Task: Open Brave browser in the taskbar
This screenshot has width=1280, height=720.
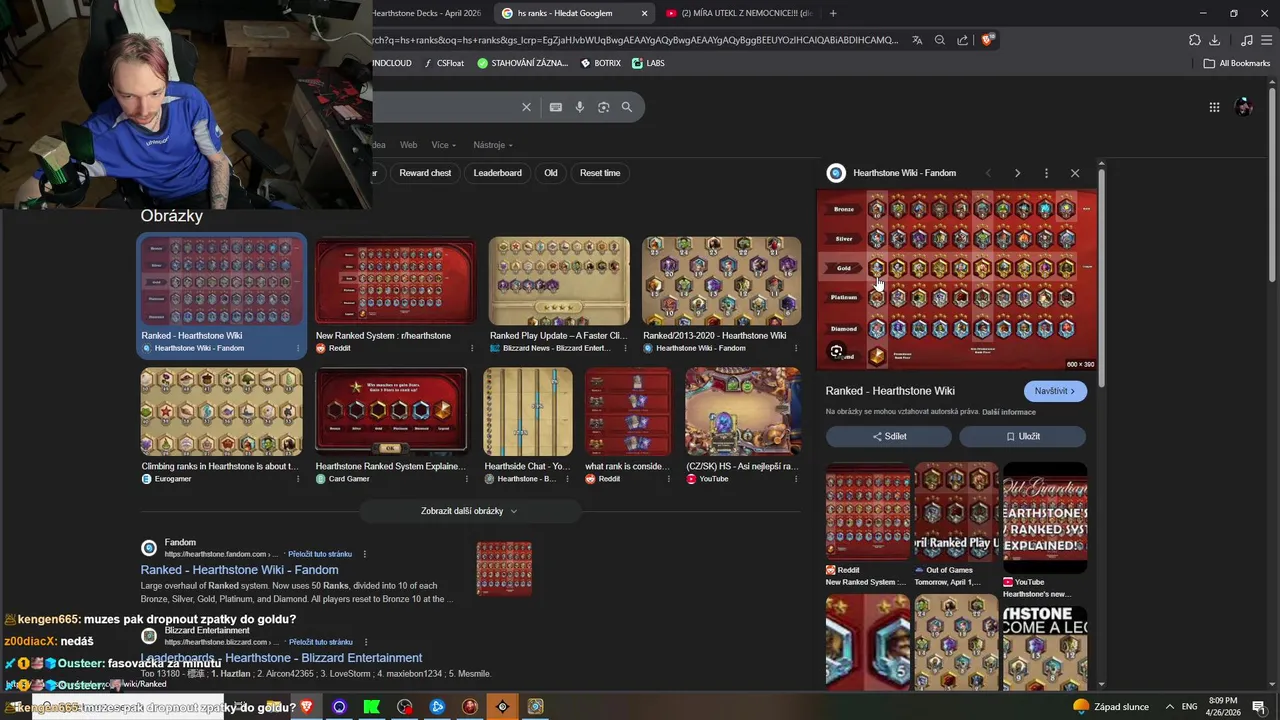Action: (x=306, y=707)
